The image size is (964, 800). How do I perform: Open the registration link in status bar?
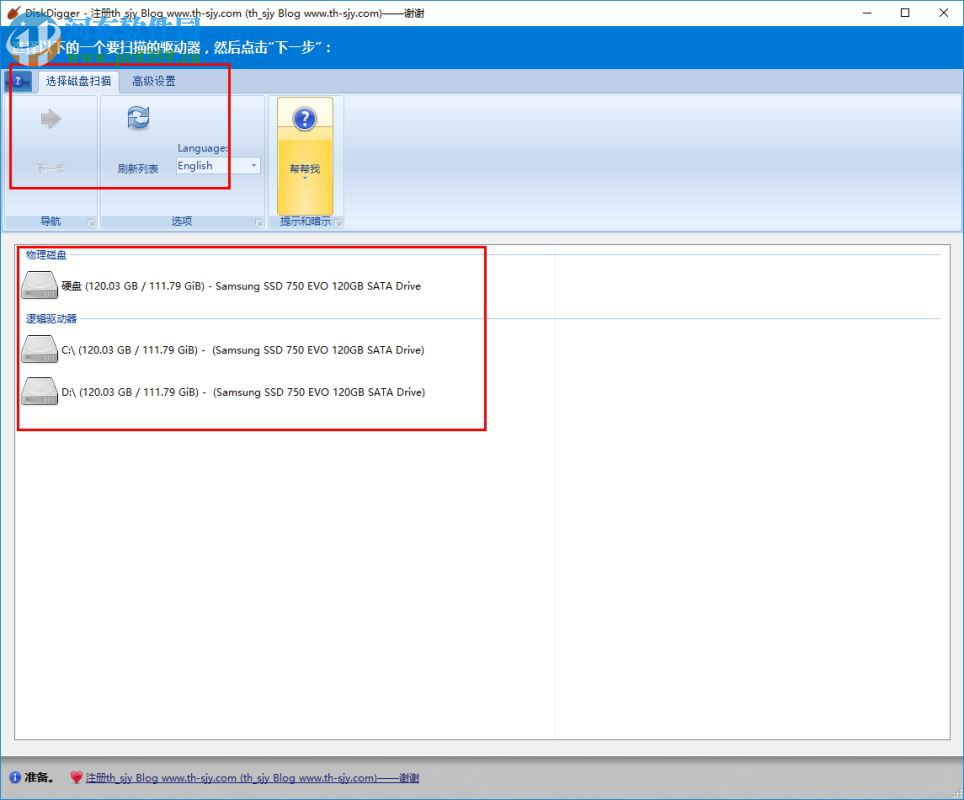(x=252, y=778)
